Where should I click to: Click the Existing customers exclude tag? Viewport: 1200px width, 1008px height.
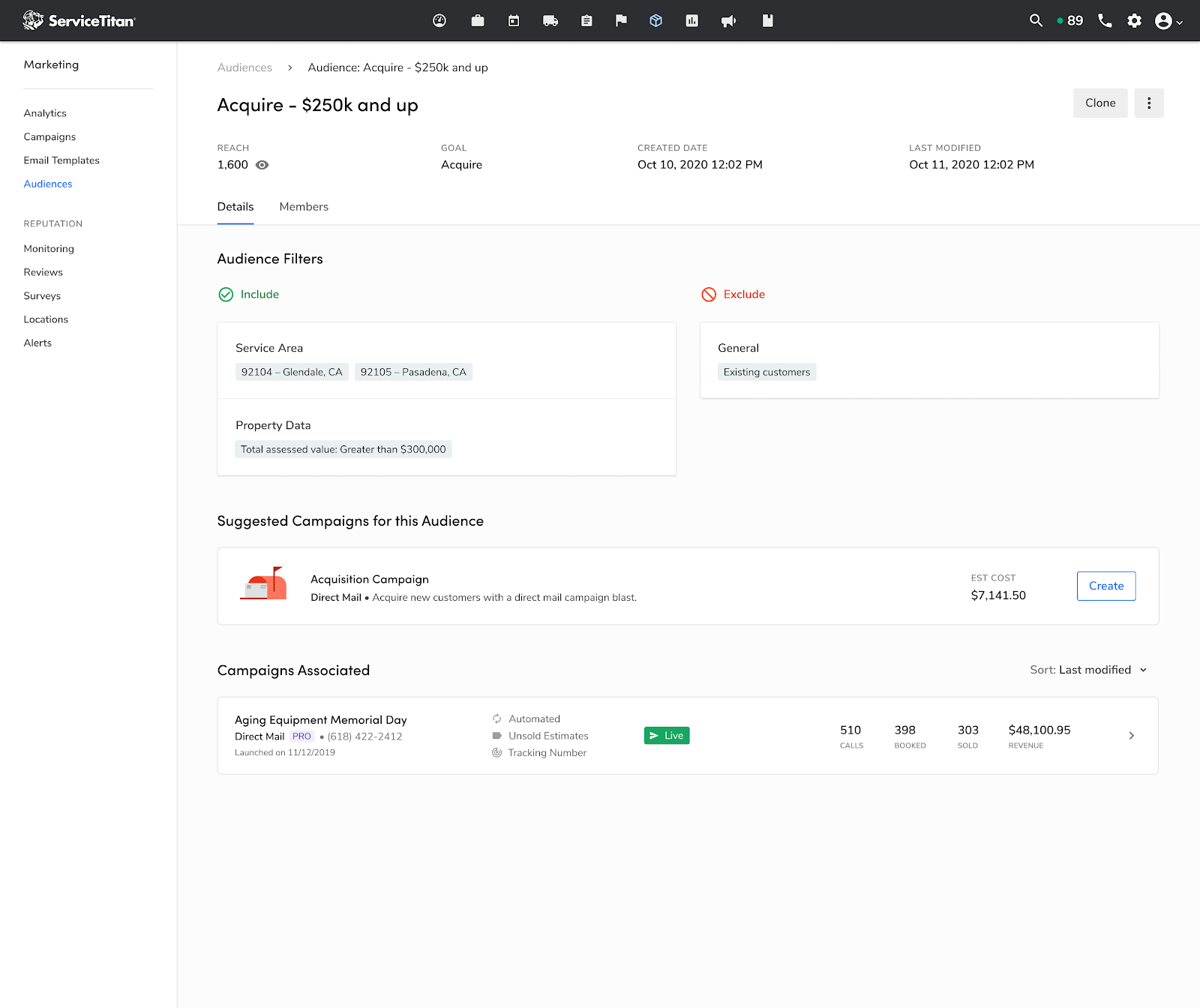click(x=766, y=372)
